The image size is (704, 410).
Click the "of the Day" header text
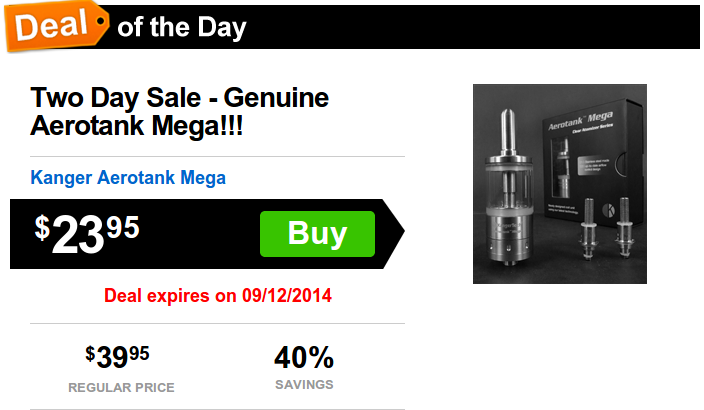click(182, 27)
